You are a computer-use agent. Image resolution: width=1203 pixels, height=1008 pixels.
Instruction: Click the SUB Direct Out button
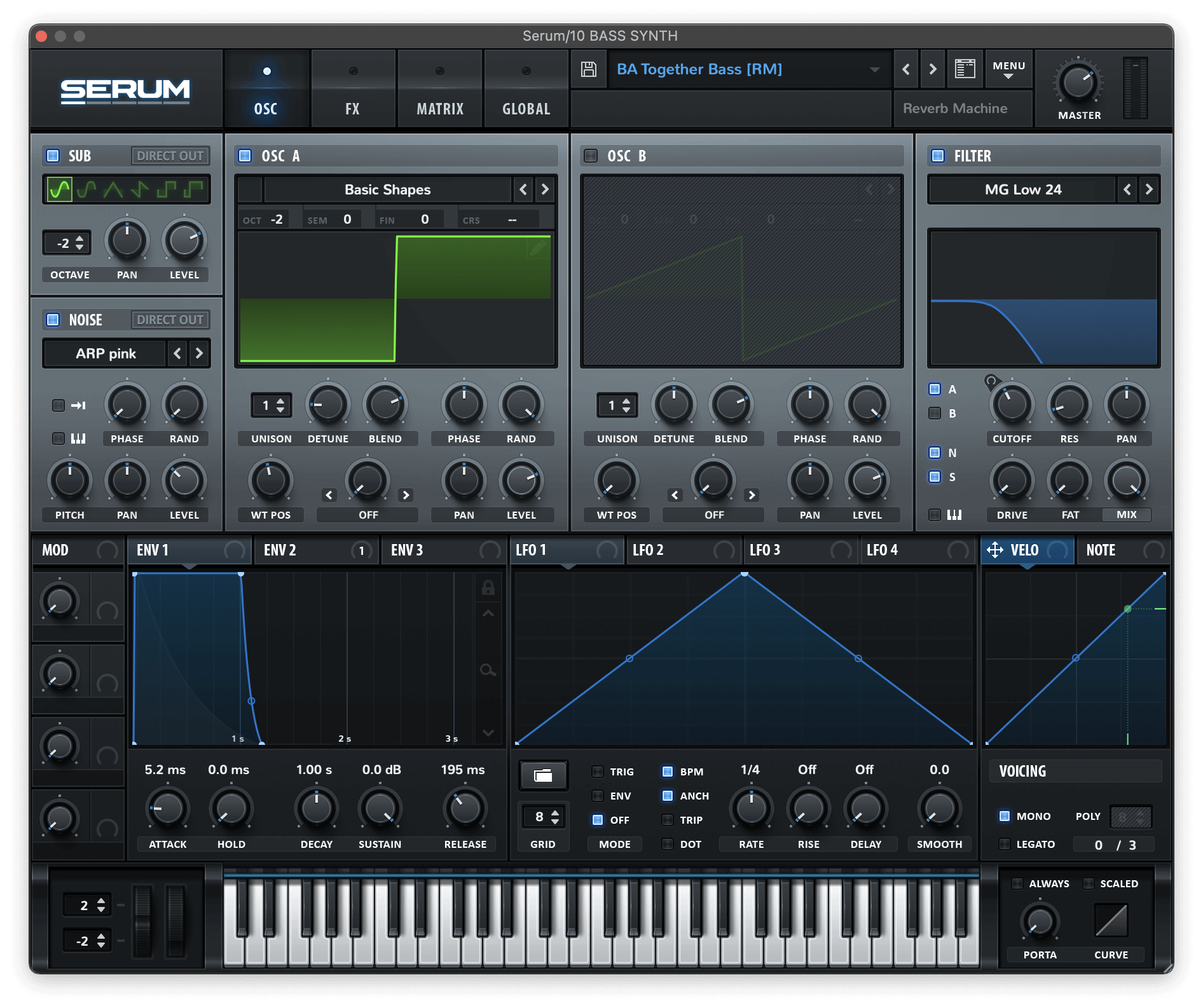tap(170, 156)
